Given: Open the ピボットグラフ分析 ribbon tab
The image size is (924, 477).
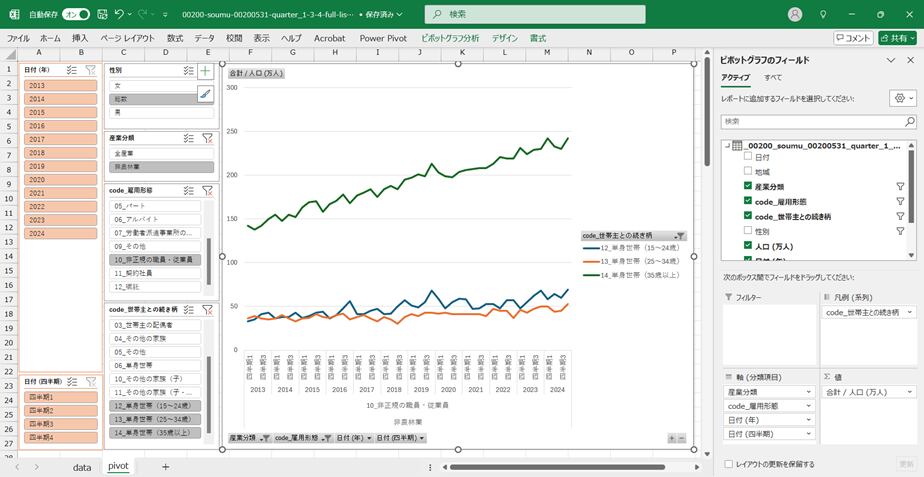Looking at the screenshot, I should tap(450, 38).
